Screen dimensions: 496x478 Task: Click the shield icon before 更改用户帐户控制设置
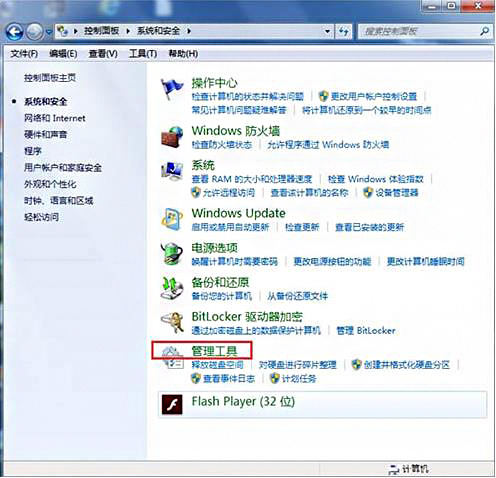point(323,96)
